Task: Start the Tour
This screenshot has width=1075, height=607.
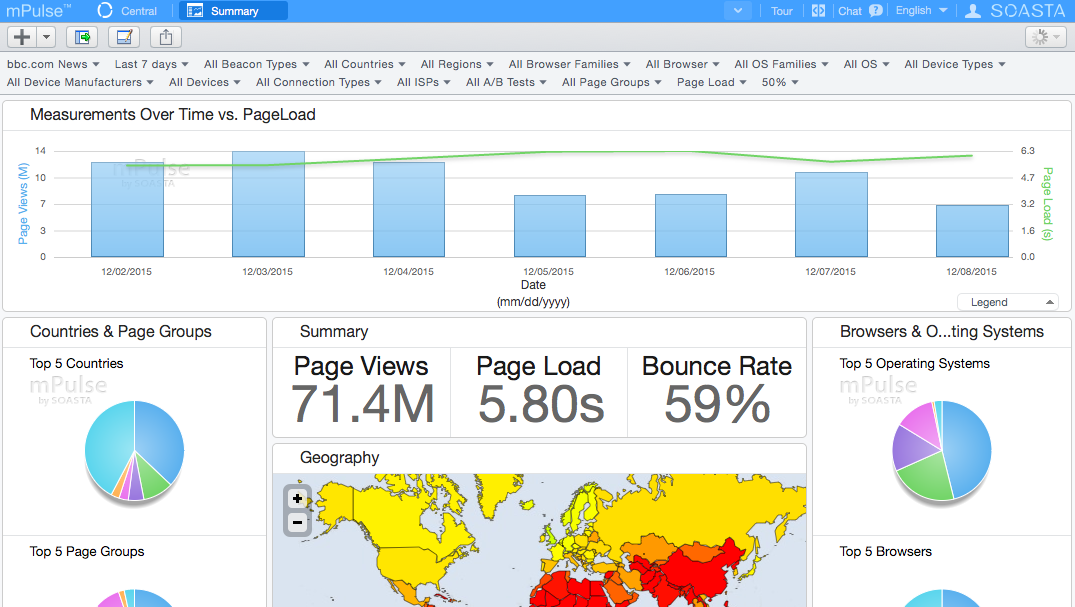Action: click(782, 11)
